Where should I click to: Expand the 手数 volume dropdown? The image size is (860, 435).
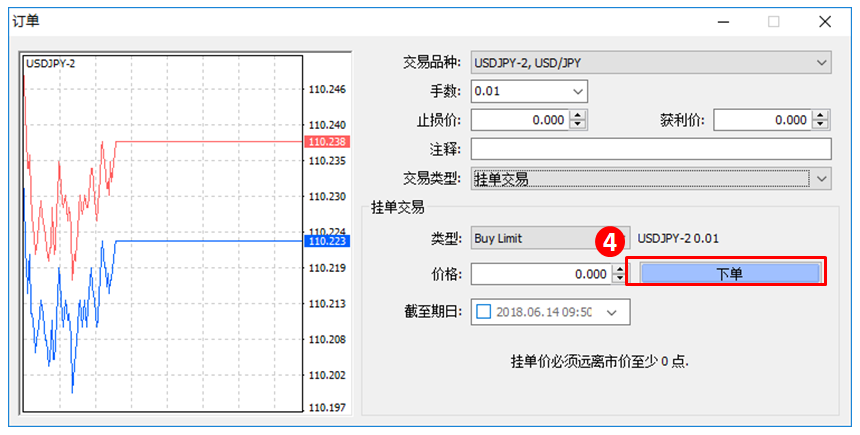577,92
